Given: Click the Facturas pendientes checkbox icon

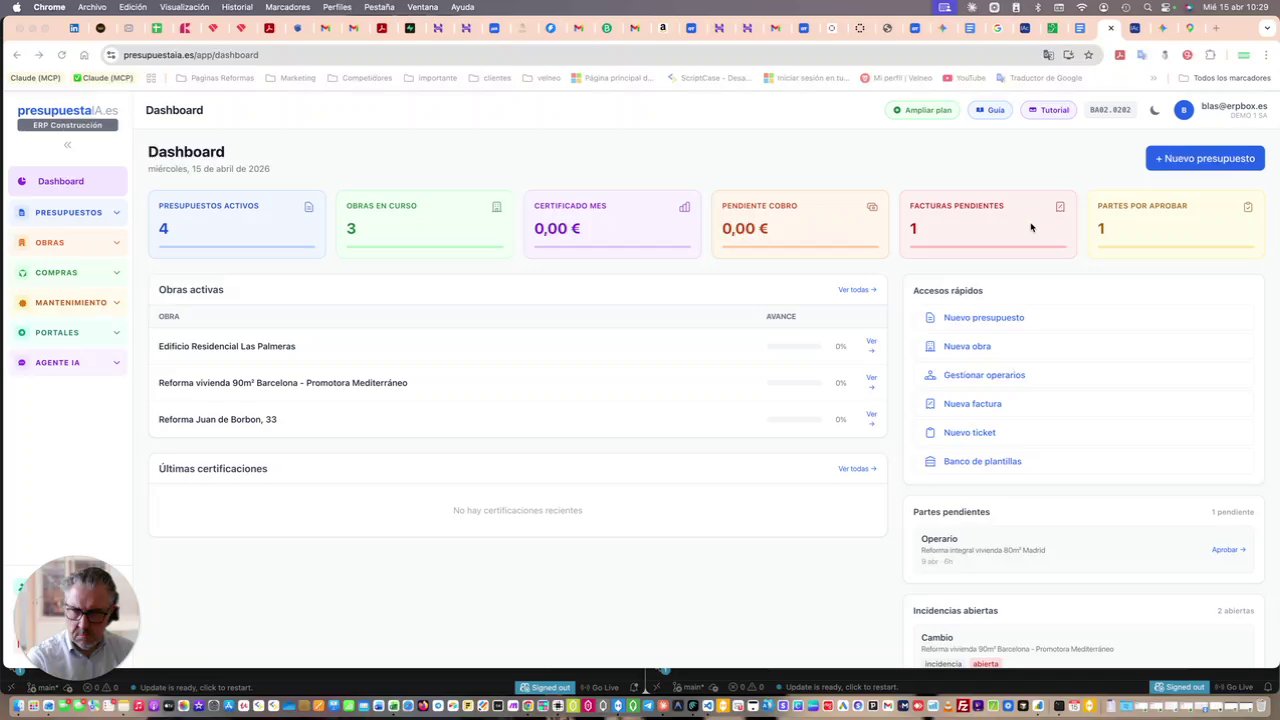Looking at the screenshot, I should click(1060, 207).
